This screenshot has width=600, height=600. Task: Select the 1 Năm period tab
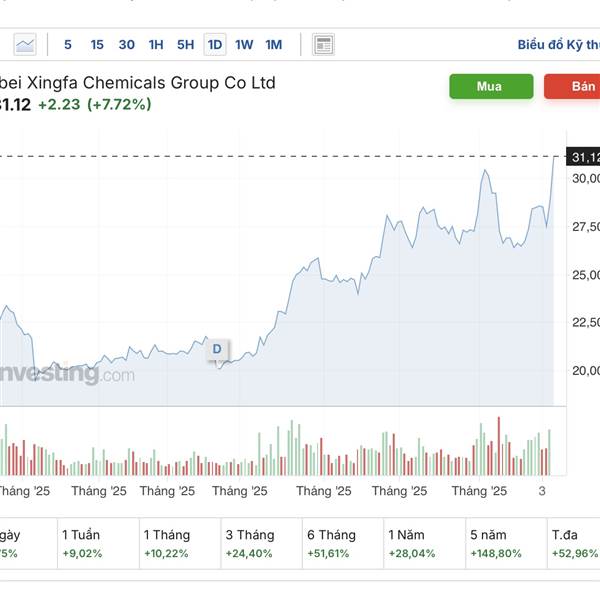(x=411, y=543)
